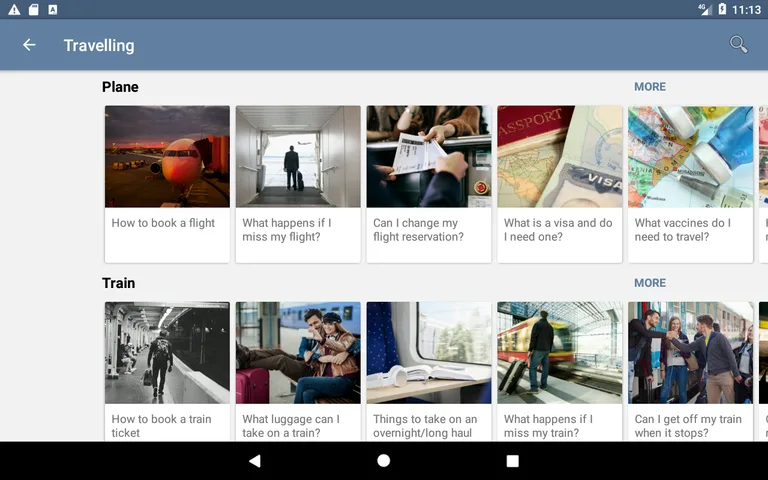This screenshot has height=480, width=768.
Task: Tap the Android recent apps square button
Action: click(x=512, y=460)
